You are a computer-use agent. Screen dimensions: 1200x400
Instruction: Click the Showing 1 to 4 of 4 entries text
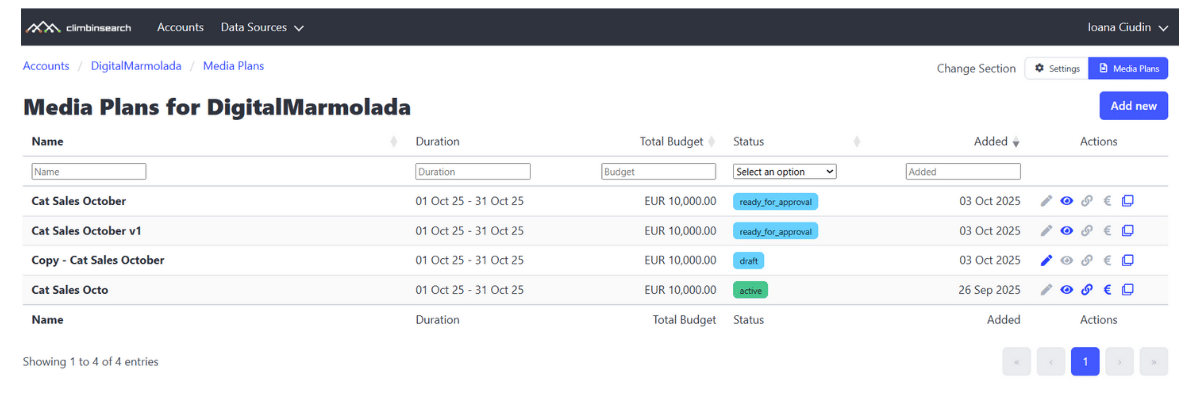(91, 361)
